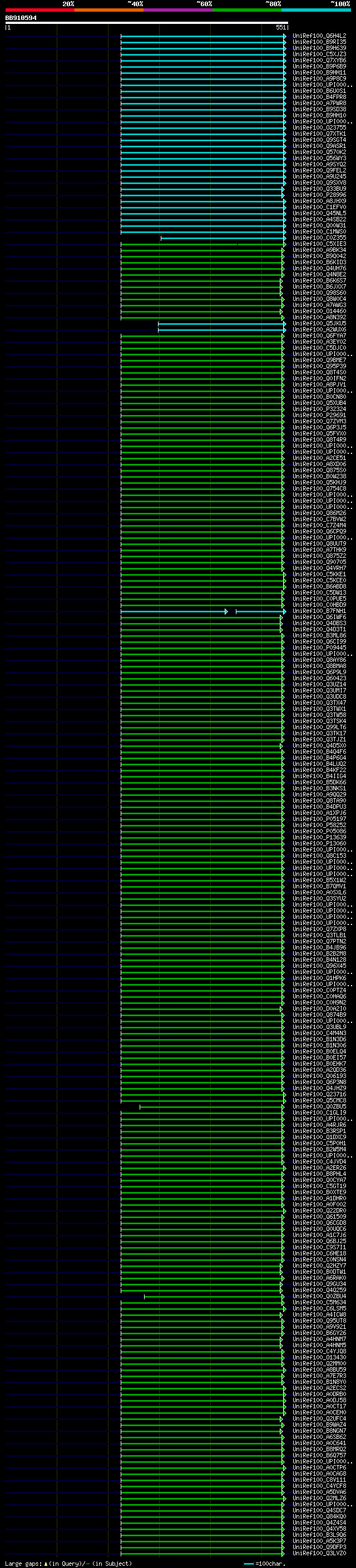
Task: Click the white query length bar
Action: point(147,23)
